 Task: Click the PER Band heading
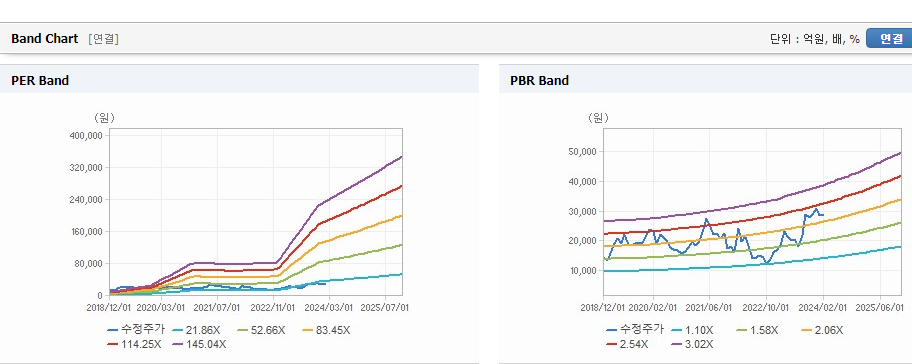pos(40,81)
